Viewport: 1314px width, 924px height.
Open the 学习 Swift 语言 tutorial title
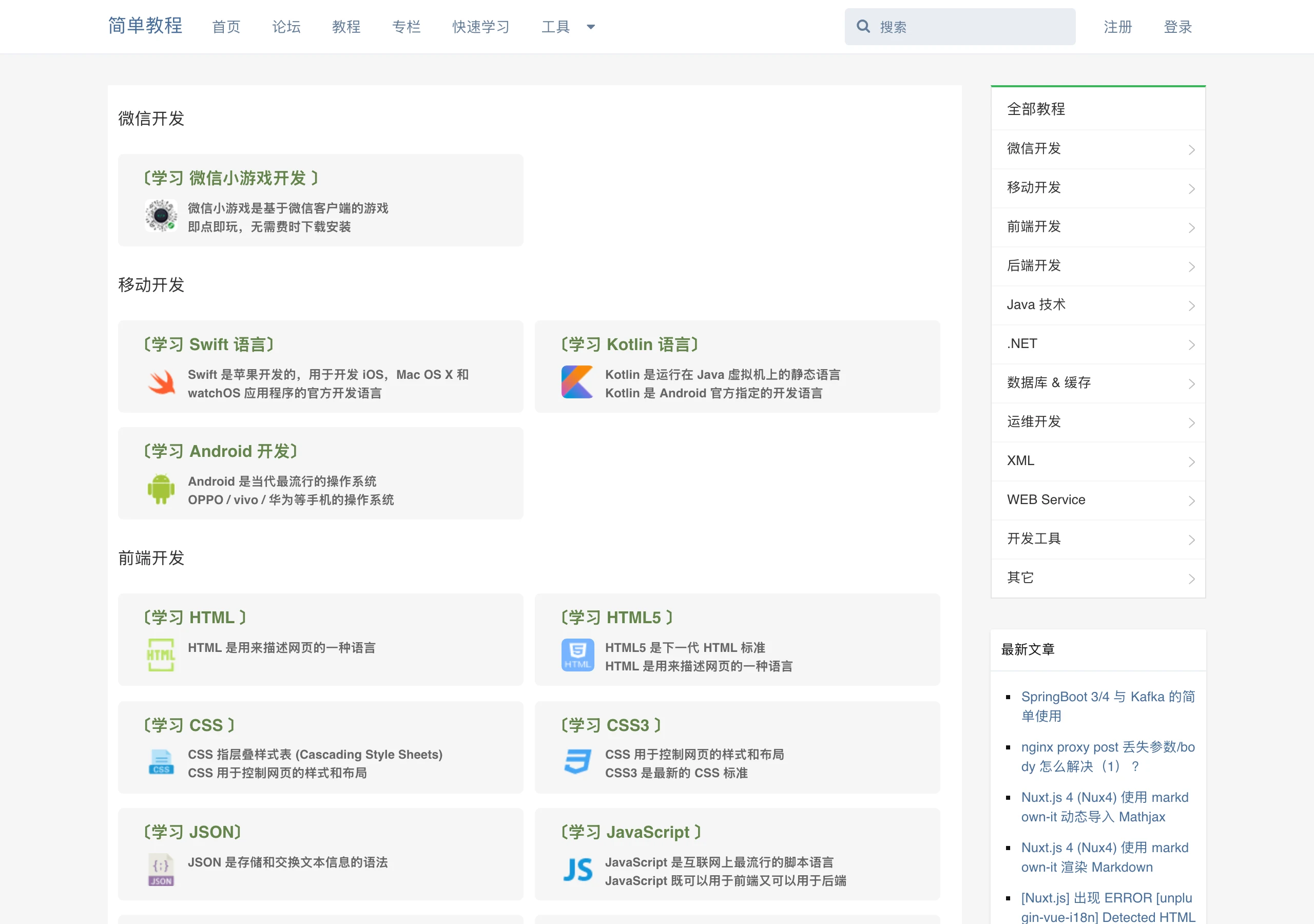point(208,344)
